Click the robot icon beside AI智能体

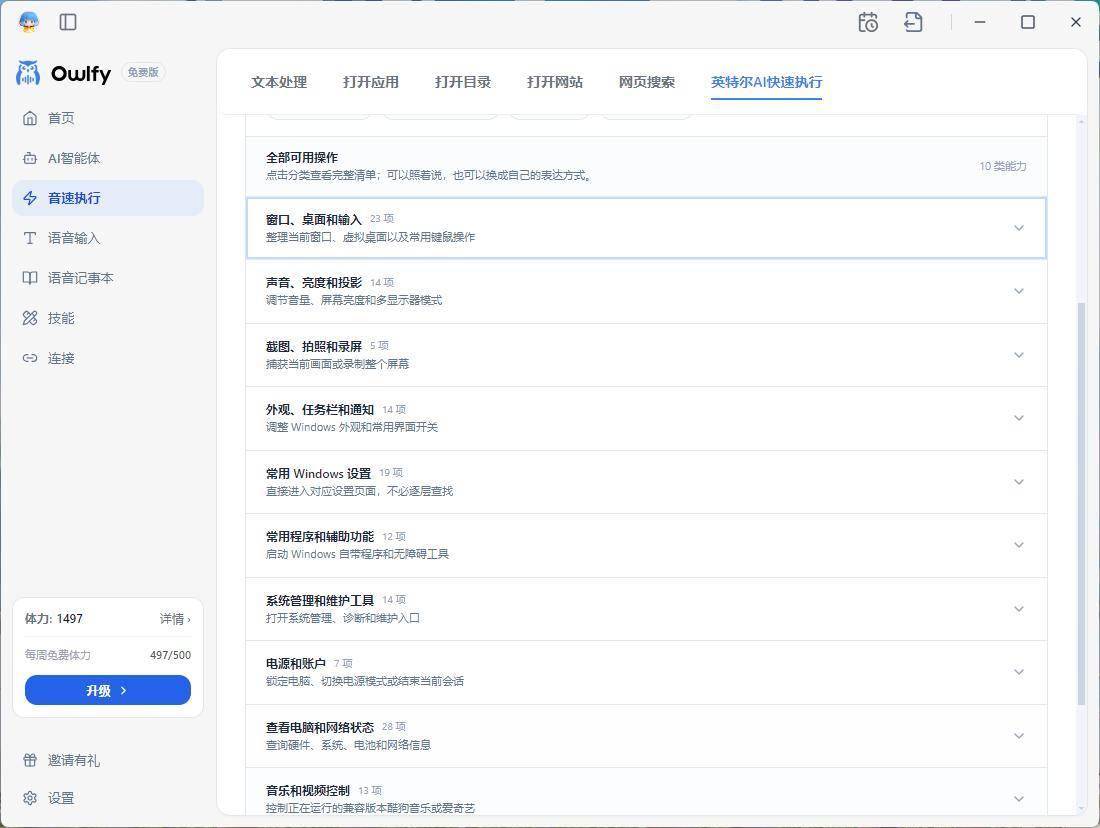tap(29, 158)
